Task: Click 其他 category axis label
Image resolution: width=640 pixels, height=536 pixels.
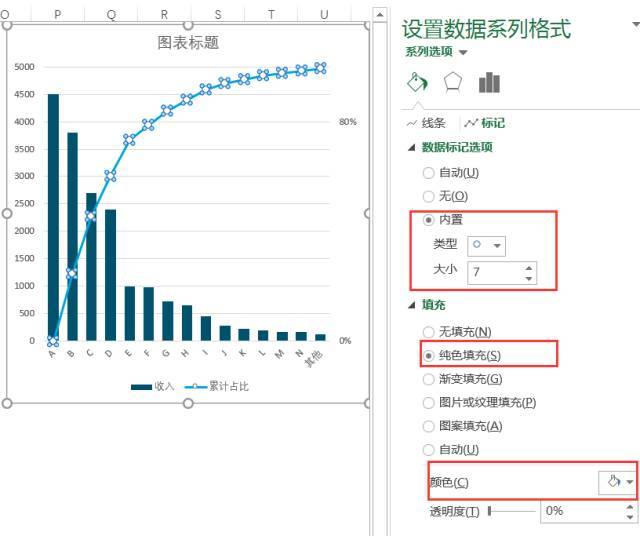Action: point(314,358)
